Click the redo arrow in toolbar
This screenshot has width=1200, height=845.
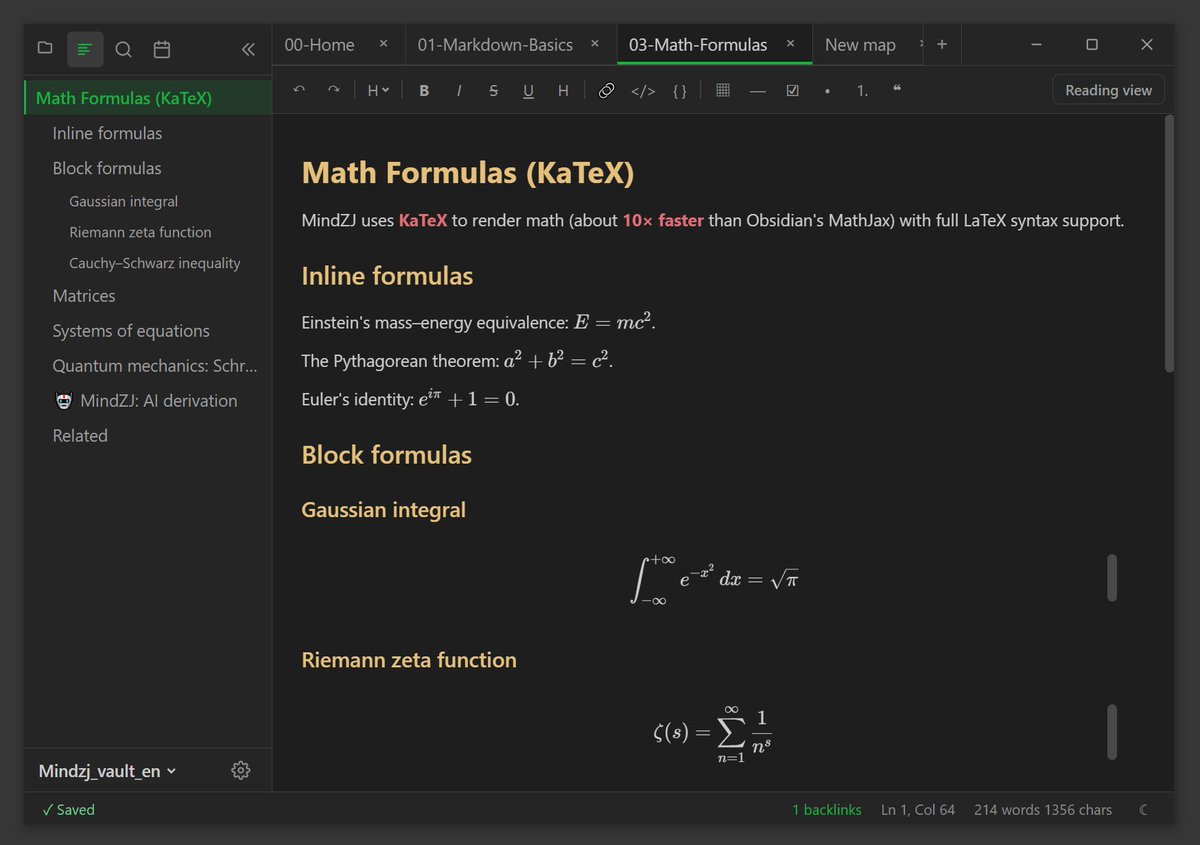coord(333,90)
